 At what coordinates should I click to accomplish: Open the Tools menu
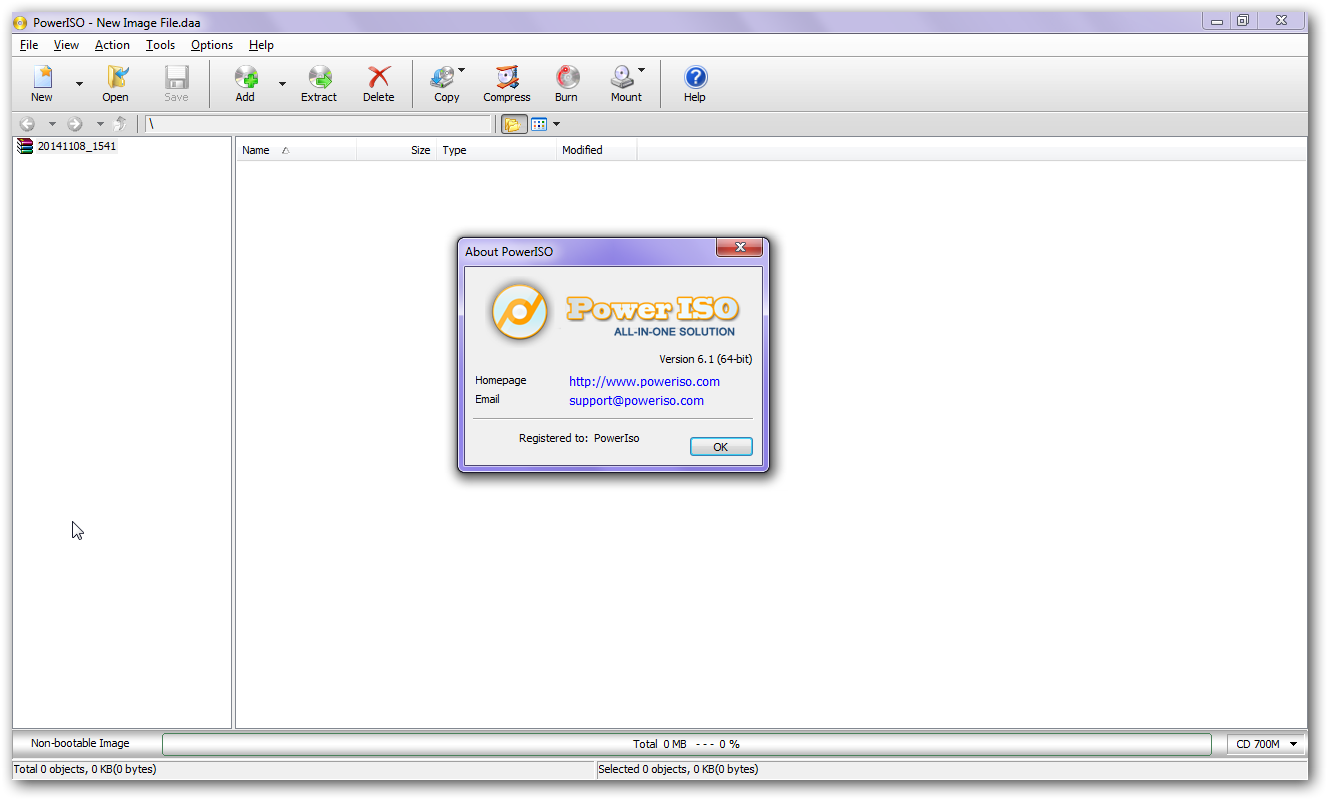(160, 45)
